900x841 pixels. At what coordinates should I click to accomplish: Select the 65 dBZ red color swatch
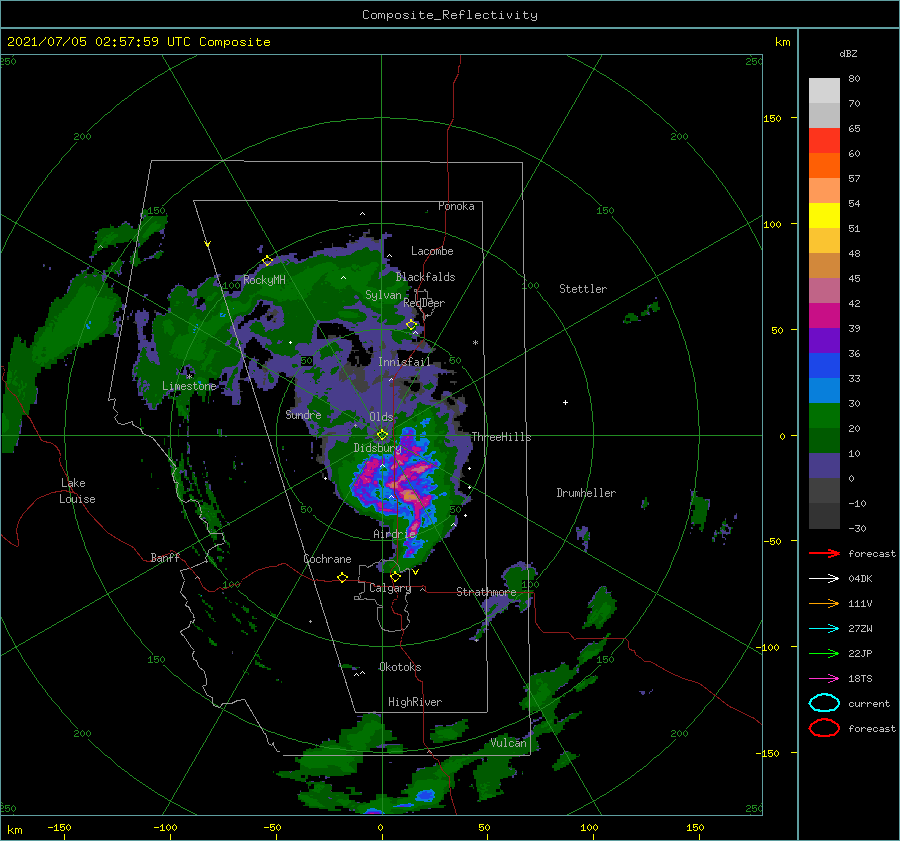tap(824, 141)
